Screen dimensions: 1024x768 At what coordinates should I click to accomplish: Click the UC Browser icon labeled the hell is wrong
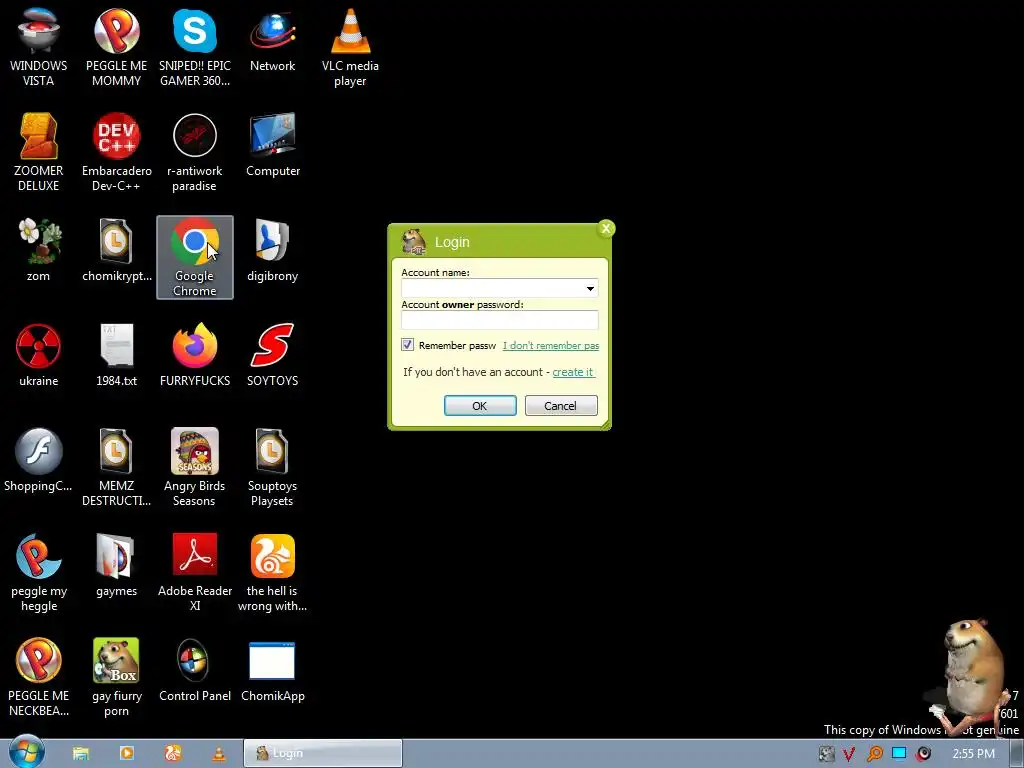click(x=272, y=572)
